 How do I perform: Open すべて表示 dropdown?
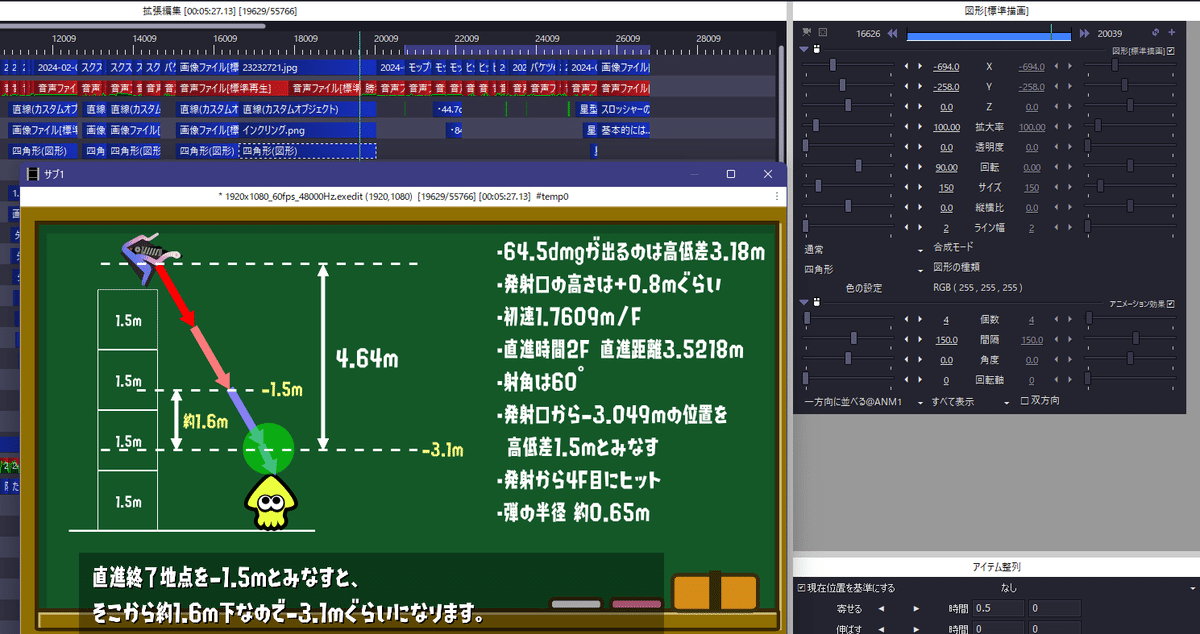(x=970, y=401)
